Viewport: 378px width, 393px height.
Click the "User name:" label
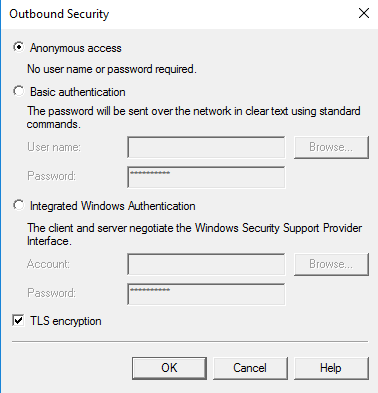coord(54,147)
